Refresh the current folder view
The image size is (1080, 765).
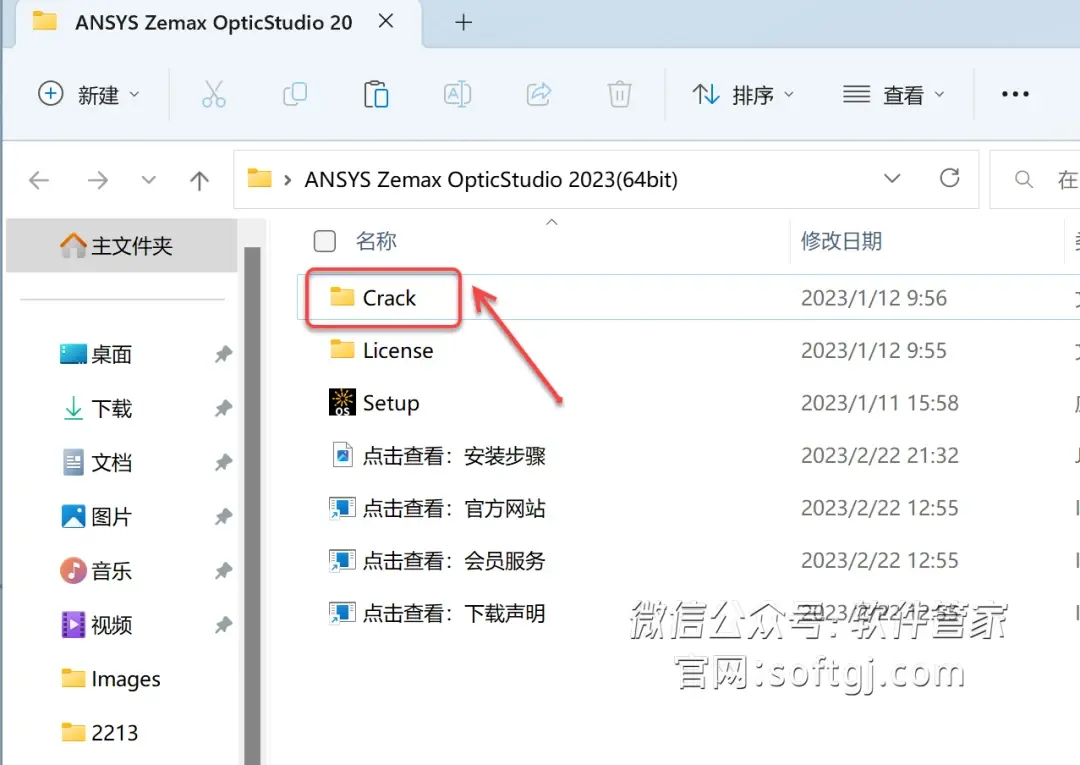(950, 178)
